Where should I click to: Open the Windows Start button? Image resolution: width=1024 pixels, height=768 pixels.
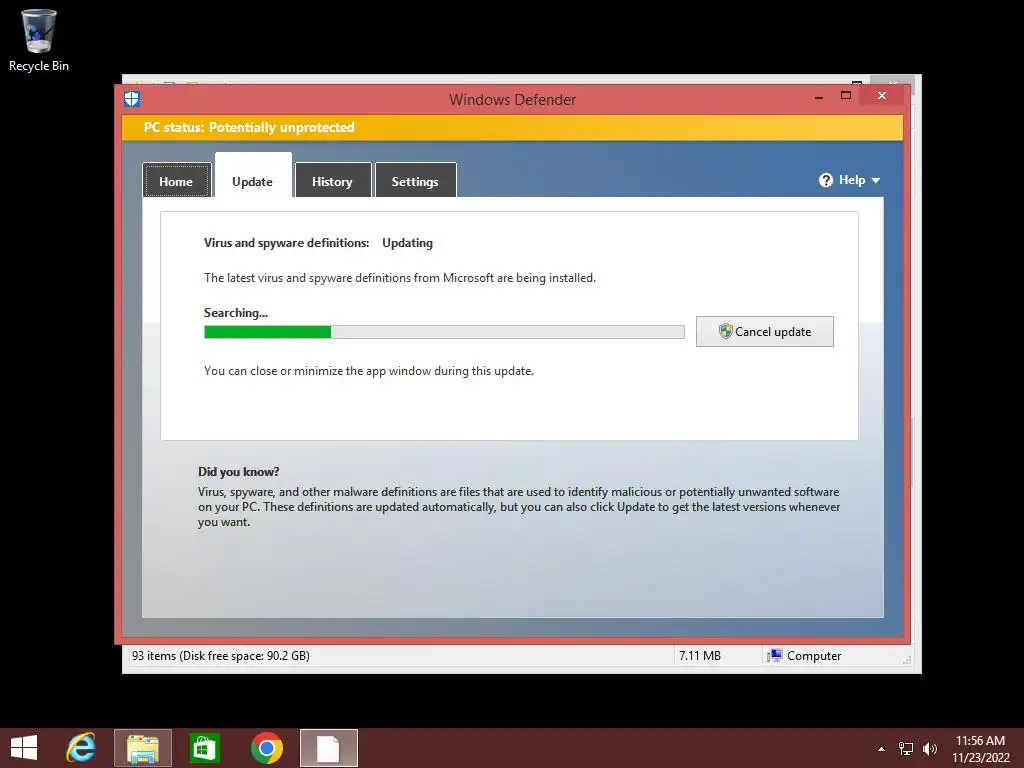click(24, 748)
